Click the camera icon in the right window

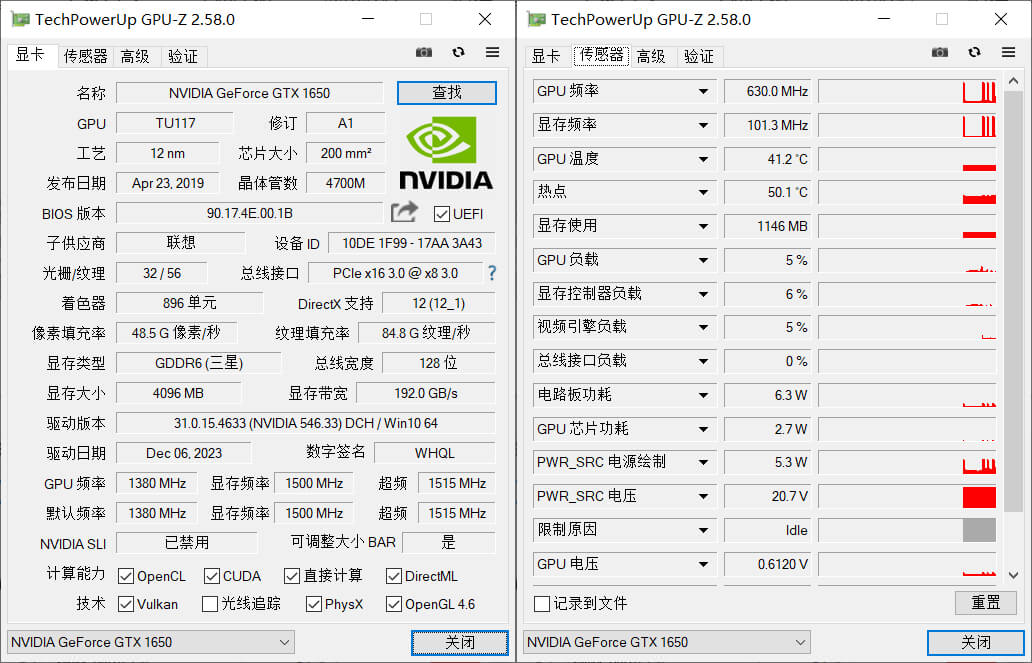[939, 52]
